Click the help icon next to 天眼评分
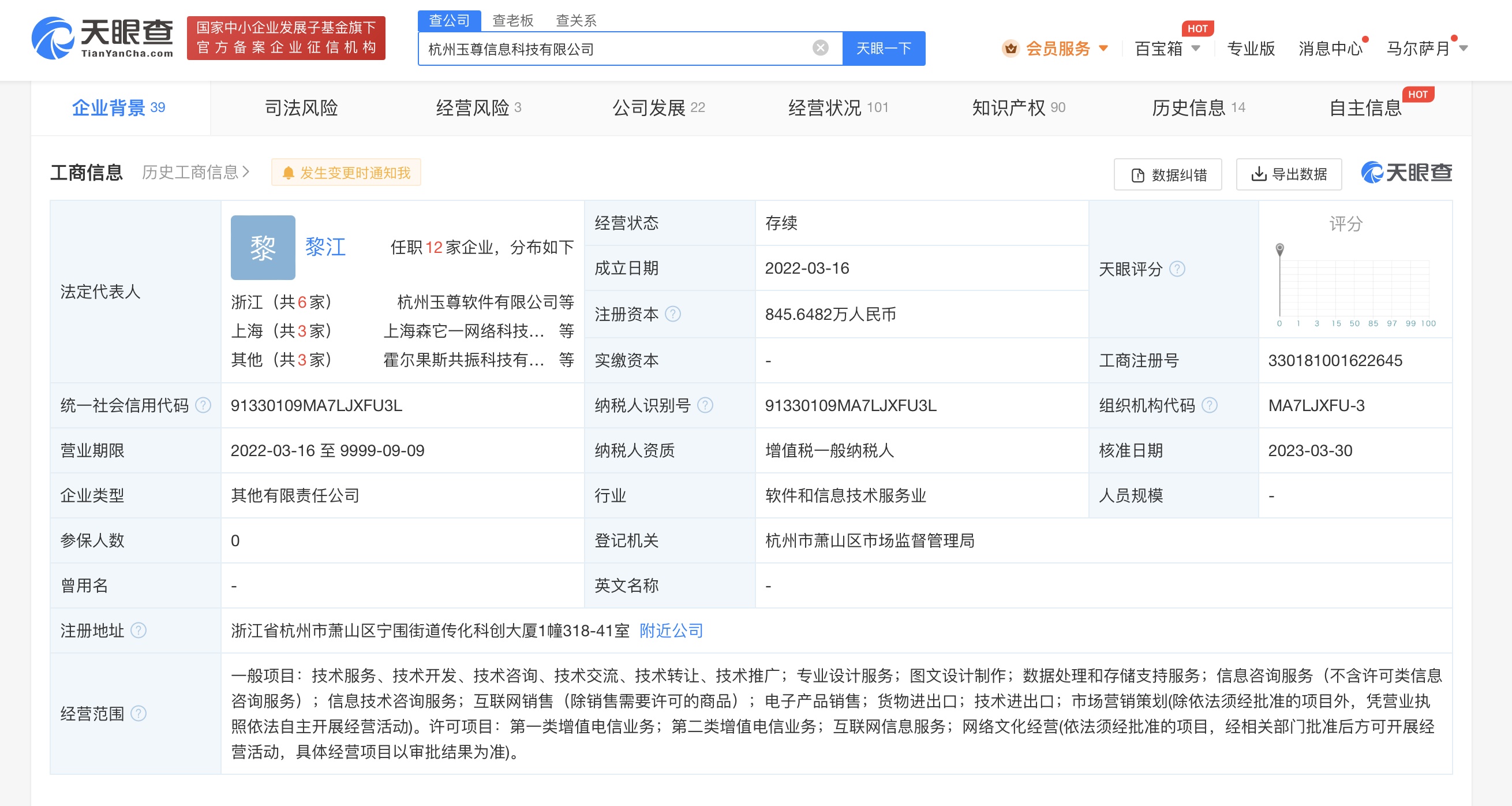This screenshot has width=1512, height=806. pyautogui.click(x=1177, y=269)
